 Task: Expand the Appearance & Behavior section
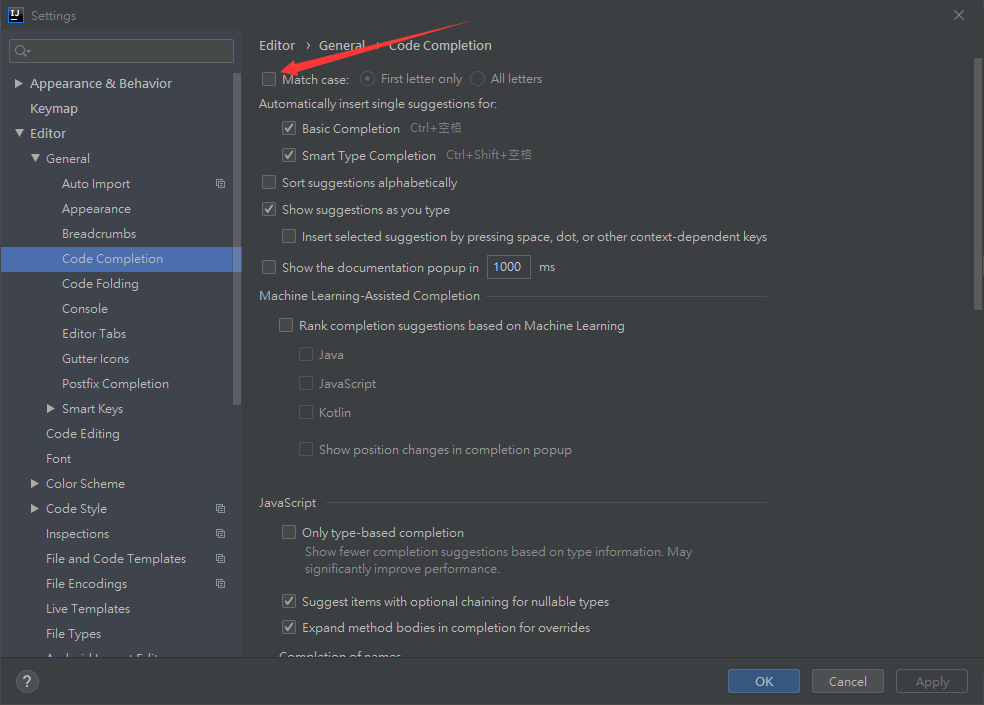point(19,84)
